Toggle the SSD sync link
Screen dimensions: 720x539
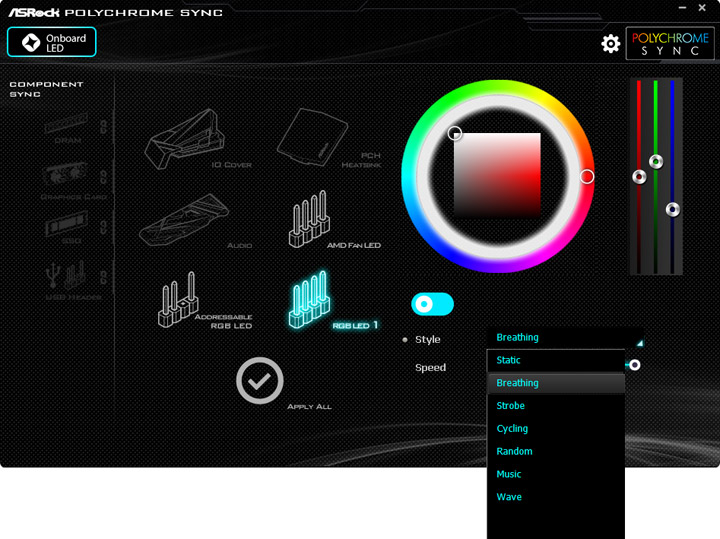point(104,227)
